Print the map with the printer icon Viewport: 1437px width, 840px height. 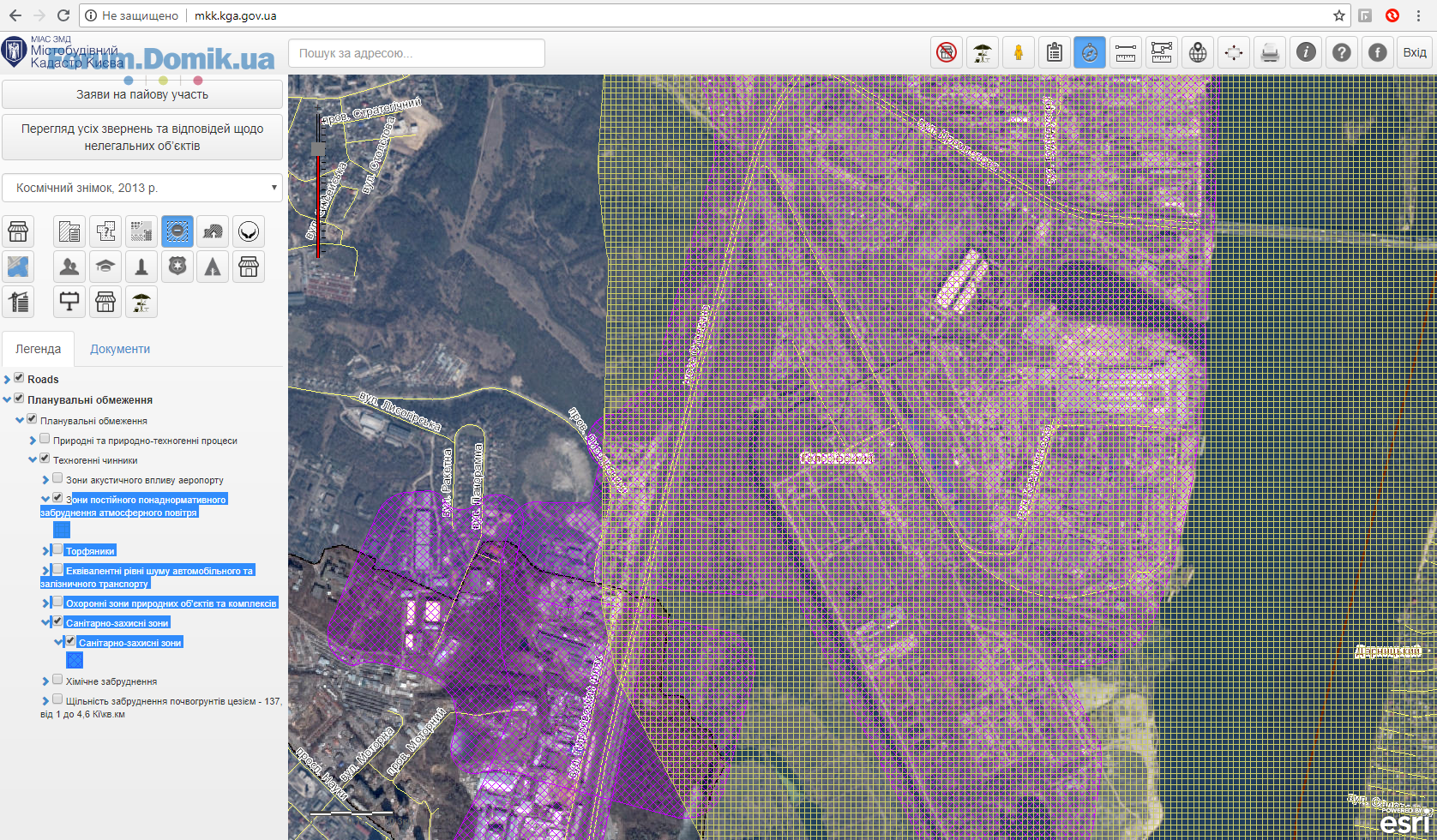pyautogui.click(x=1270, y=52)
